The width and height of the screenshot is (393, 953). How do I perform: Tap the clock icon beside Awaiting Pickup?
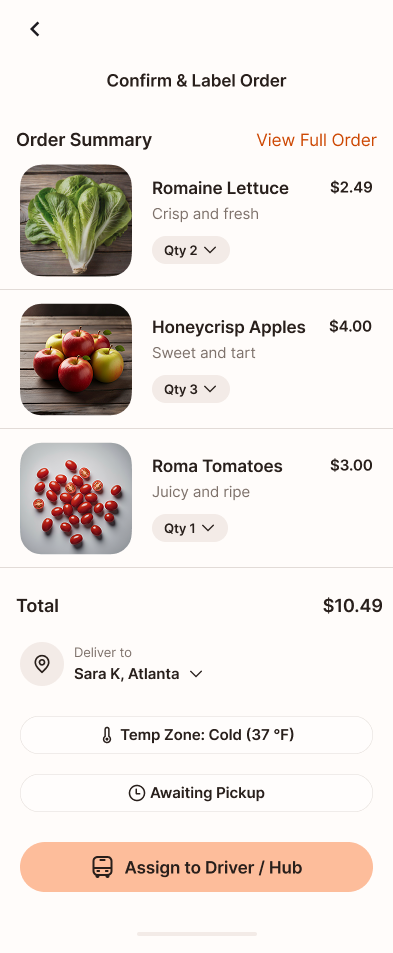coord(137,793)
